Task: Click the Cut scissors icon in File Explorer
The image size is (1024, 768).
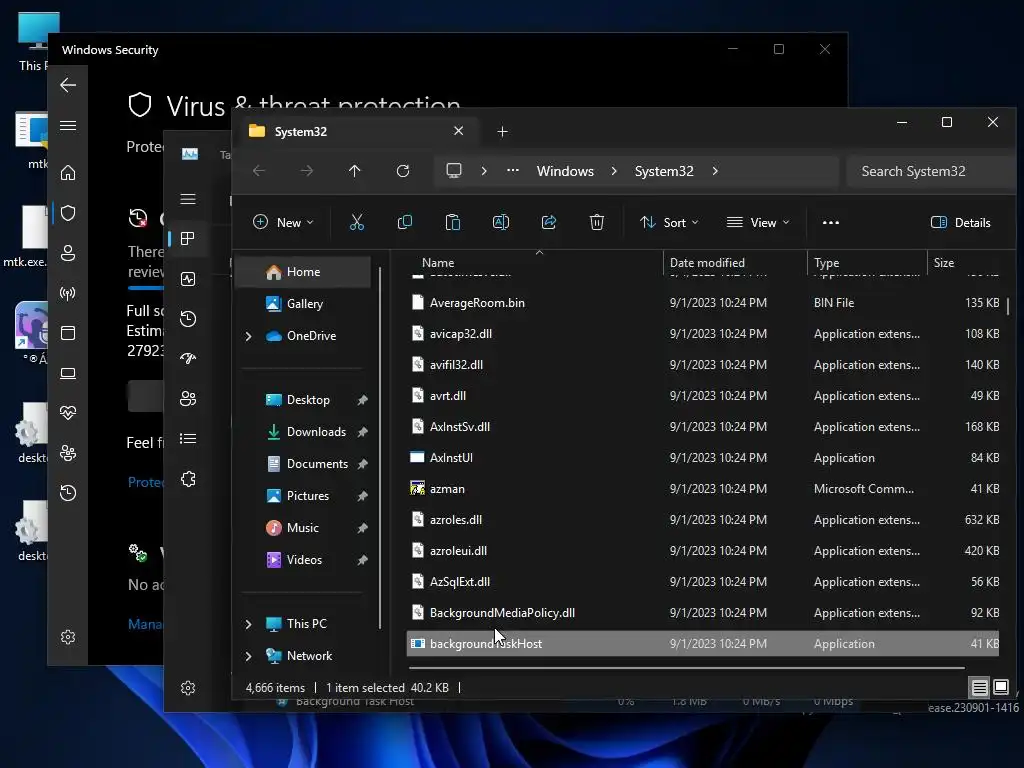Action: [357, 223]
